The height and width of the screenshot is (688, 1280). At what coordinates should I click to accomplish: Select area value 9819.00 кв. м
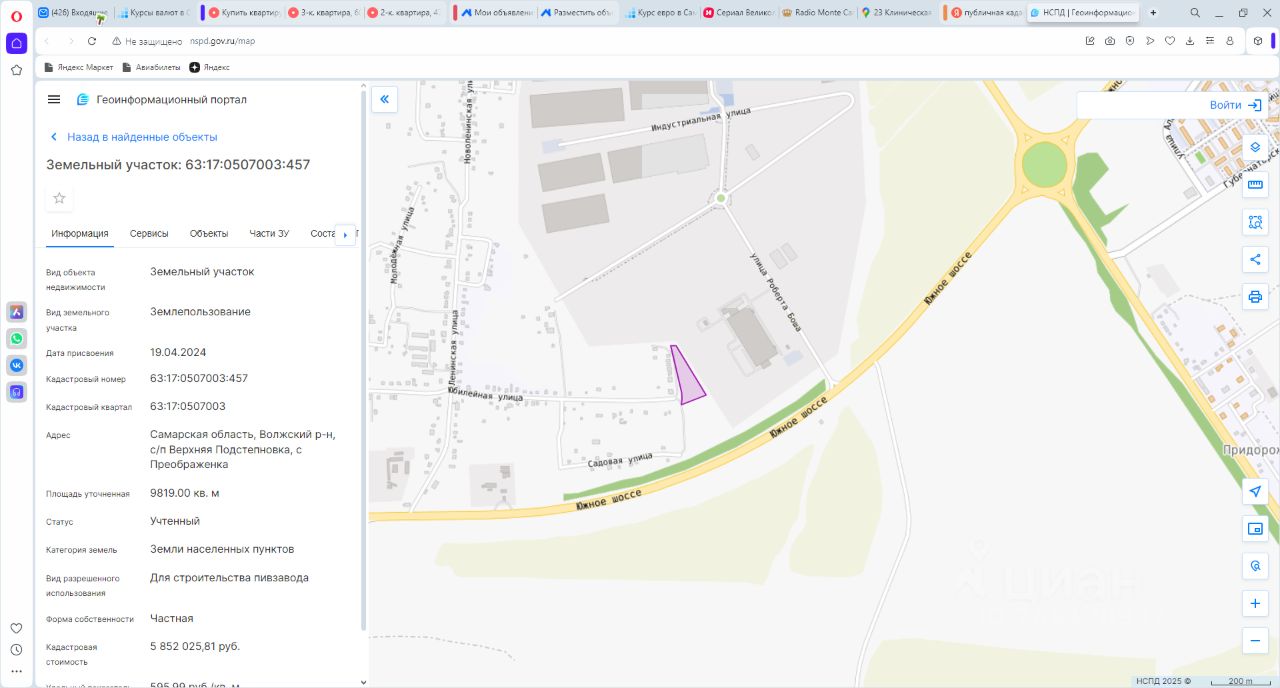(x=185, y=493)
